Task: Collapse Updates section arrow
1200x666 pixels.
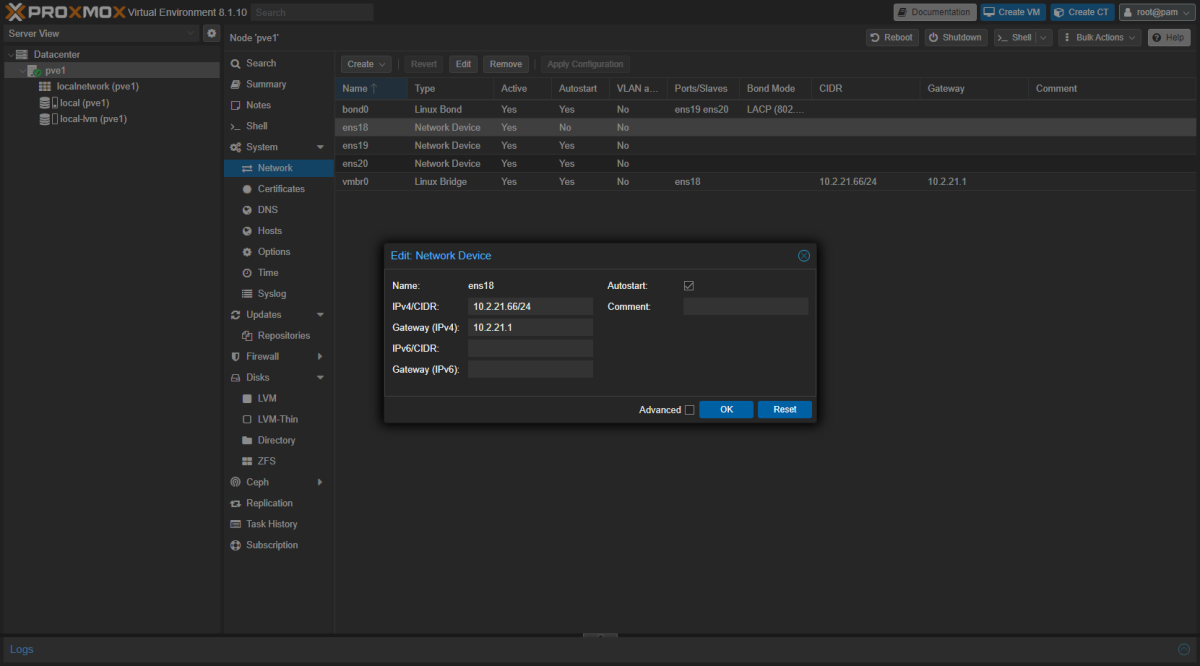Action: pos(320,315)
